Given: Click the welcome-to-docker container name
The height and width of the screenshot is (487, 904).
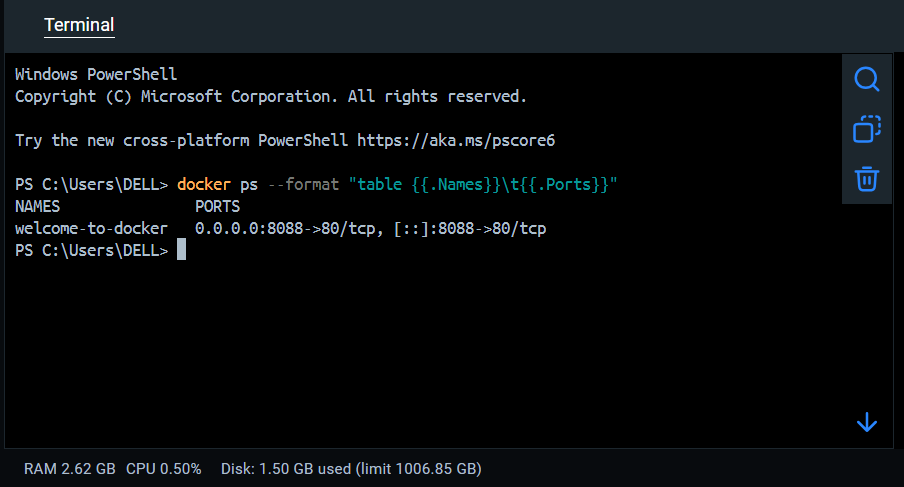Looking at the screenshot, I should (91, 229).
